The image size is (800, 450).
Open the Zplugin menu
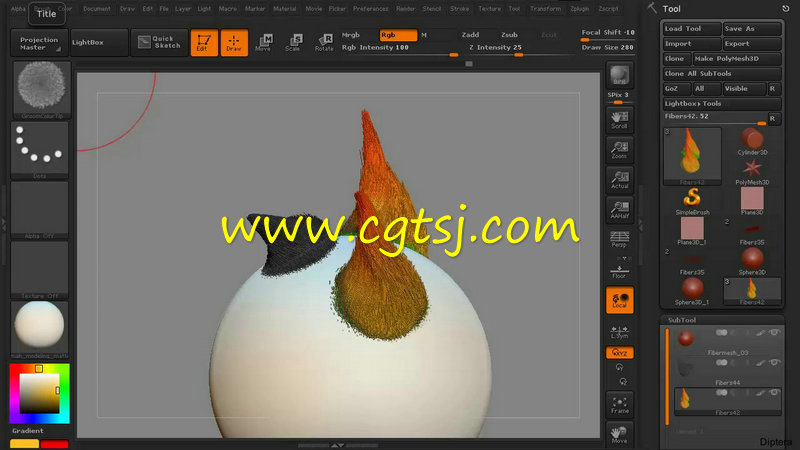(x=579, y=9)
